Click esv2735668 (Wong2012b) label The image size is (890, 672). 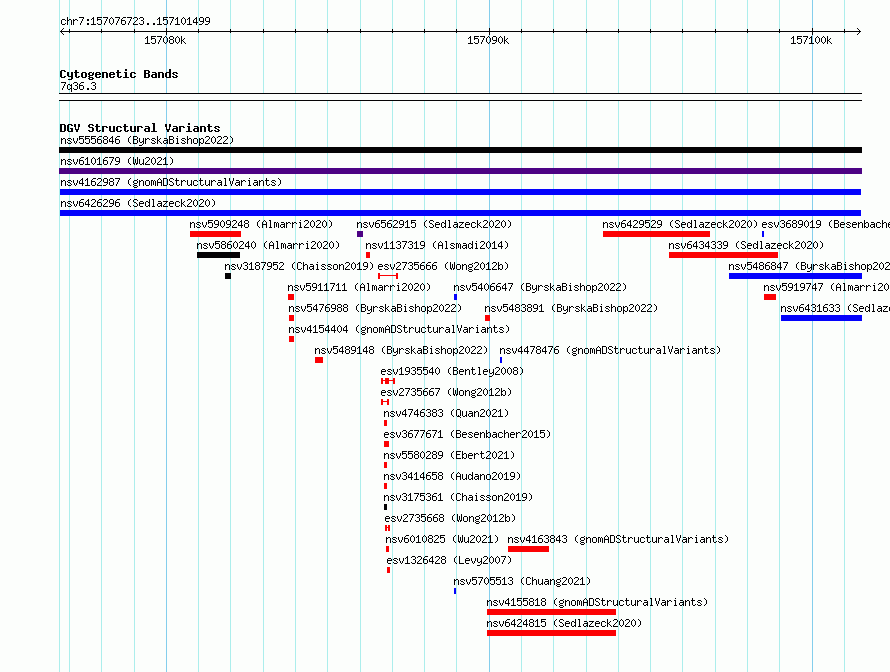(450, 518)
